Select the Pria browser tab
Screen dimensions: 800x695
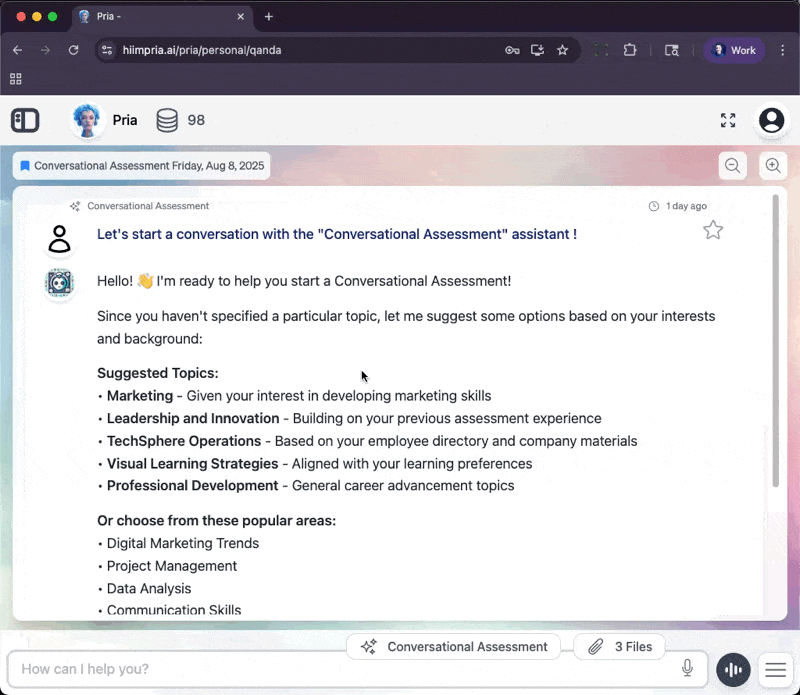coord(162,17)
